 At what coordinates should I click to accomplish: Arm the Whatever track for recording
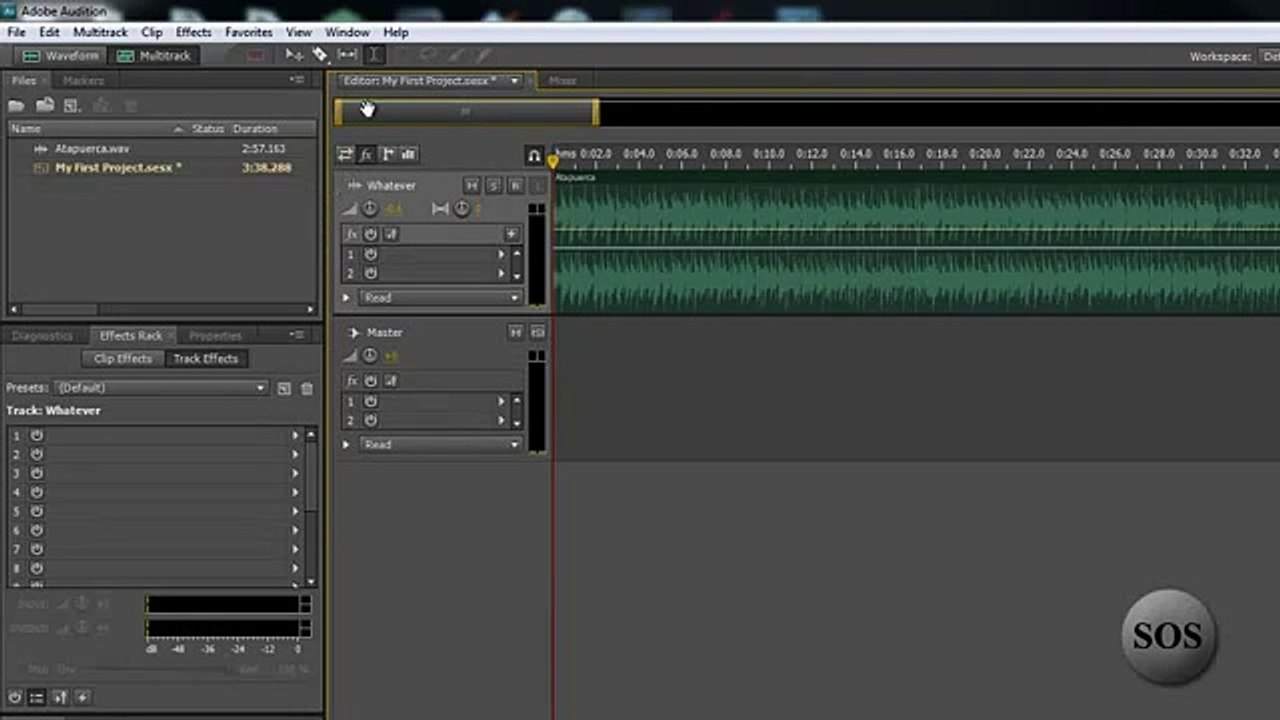coord(516,186)
